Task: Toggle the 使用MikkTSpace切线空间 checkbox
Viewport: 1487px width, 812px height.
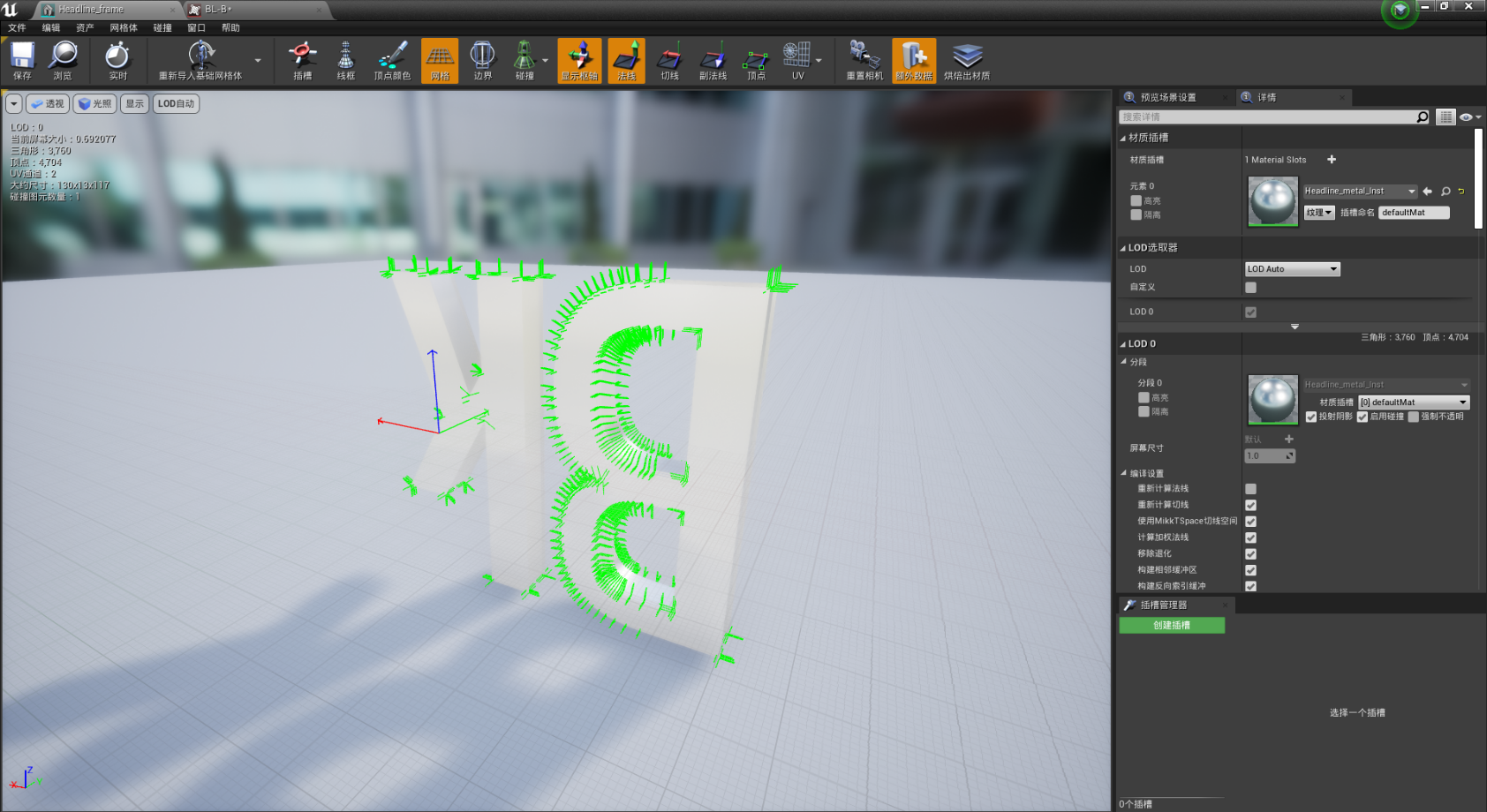Action: [1250, 522]
